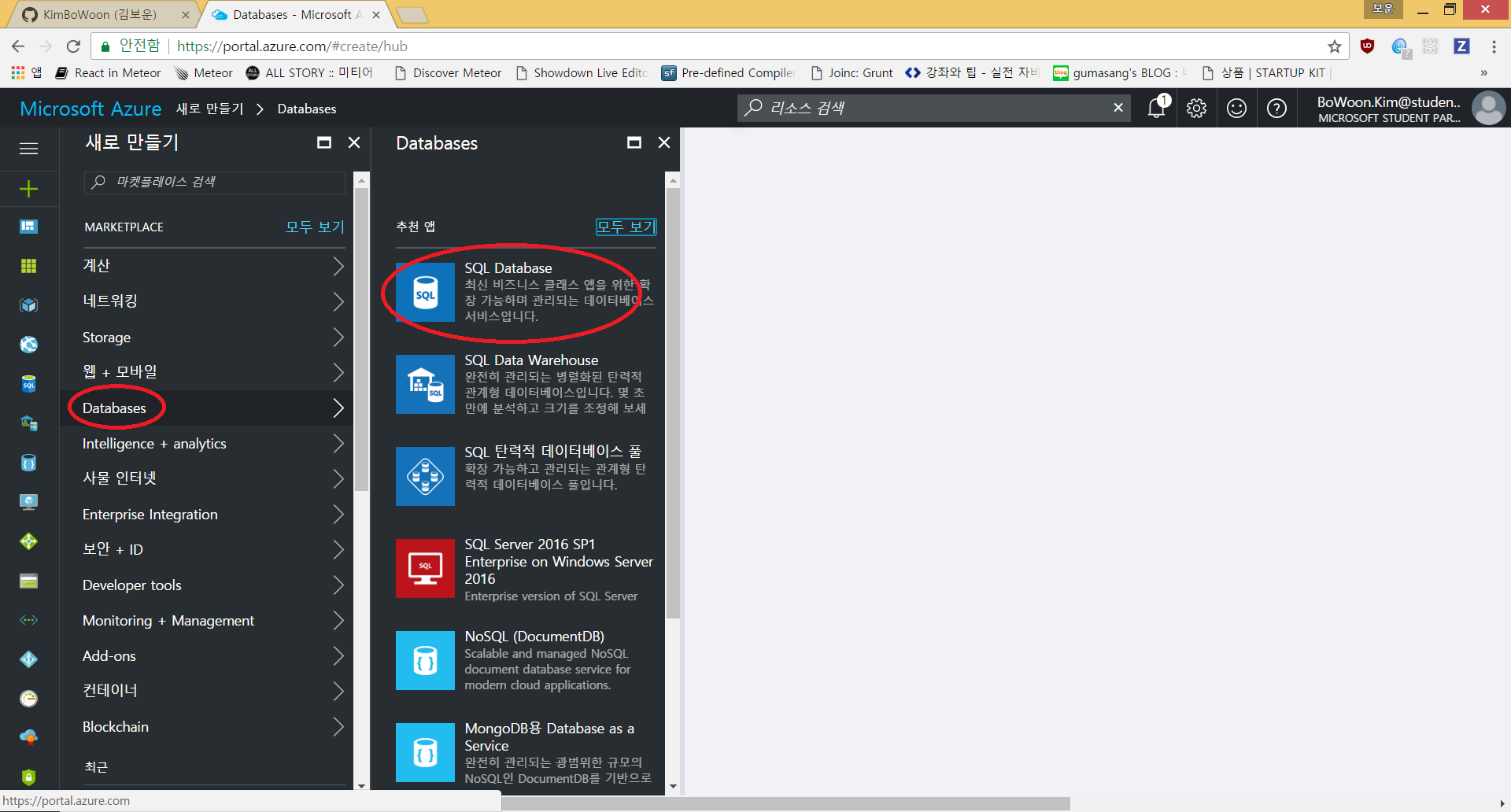This screenshot has height=812, width=1511.
Task: Maximize the Databases blade
Action: [634, 142]
